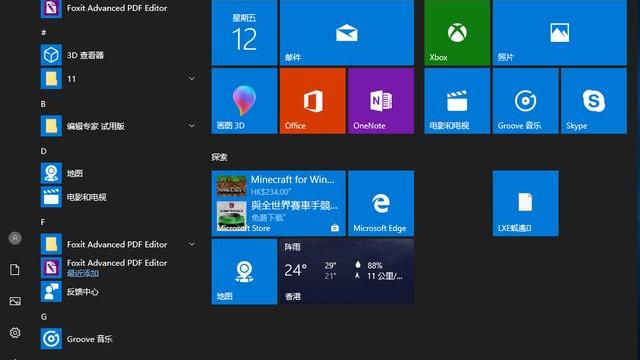Open the Office tile
Image resolution: width=640 pixels, height=360 pixels.
click(x=312, y=101)
